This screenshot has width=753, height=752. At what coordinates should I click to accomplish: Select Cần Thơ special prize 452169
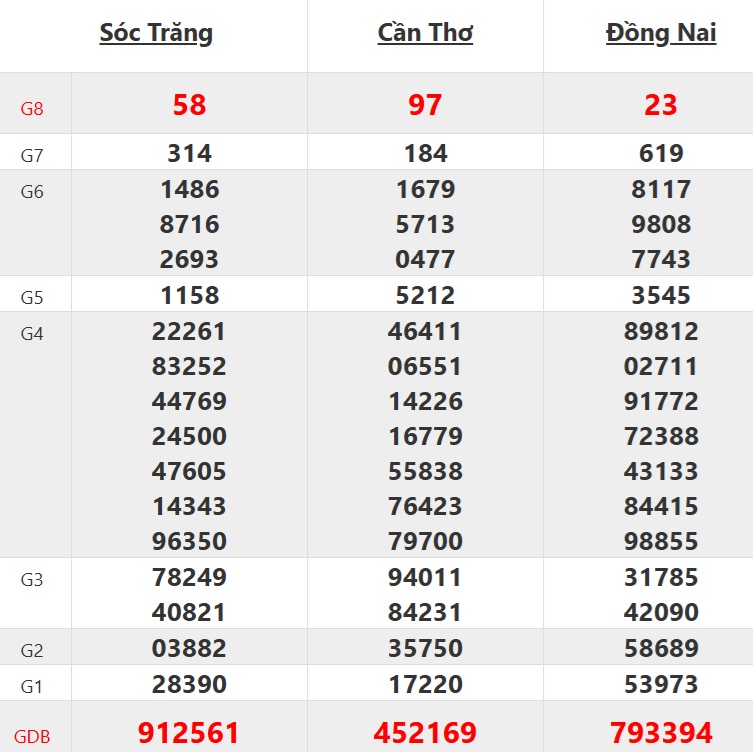(425, 733)
